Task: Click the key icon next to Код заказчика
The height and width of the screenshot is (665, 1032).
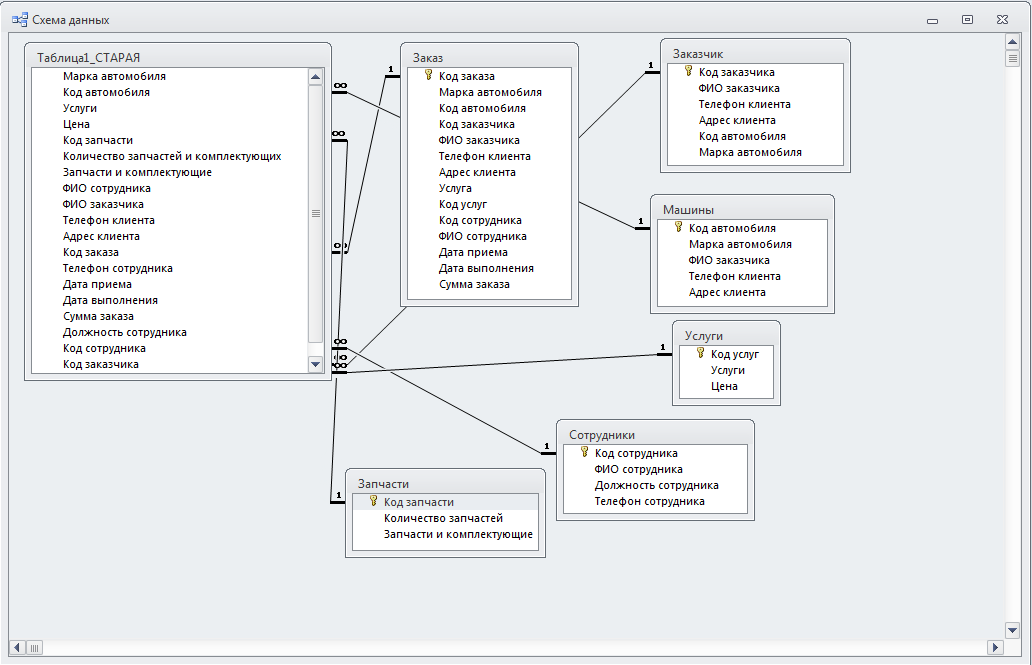Action: (688, 71)
